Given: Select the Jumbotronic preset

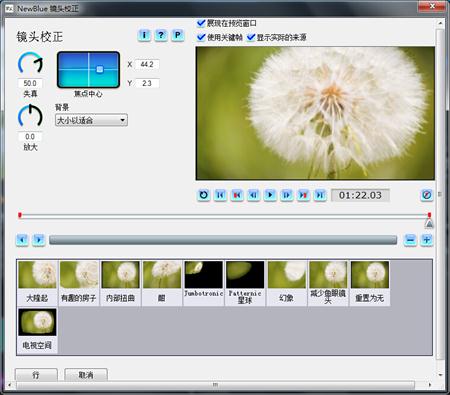Looking at the screenshot, I should (203, 283).
